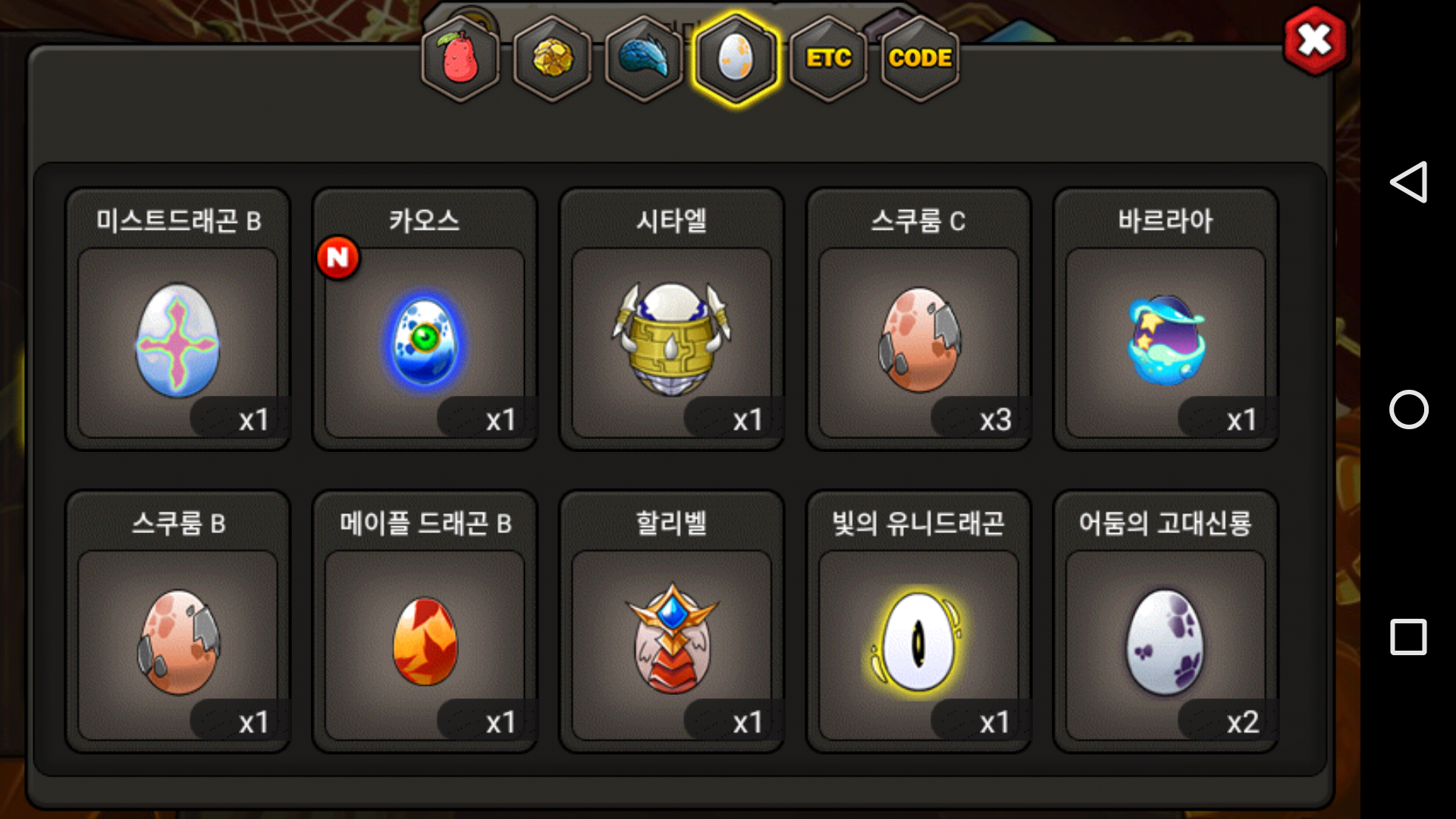Select the 시타엘 armored egg
The image size is (1456, 819).
click(672, 319)
